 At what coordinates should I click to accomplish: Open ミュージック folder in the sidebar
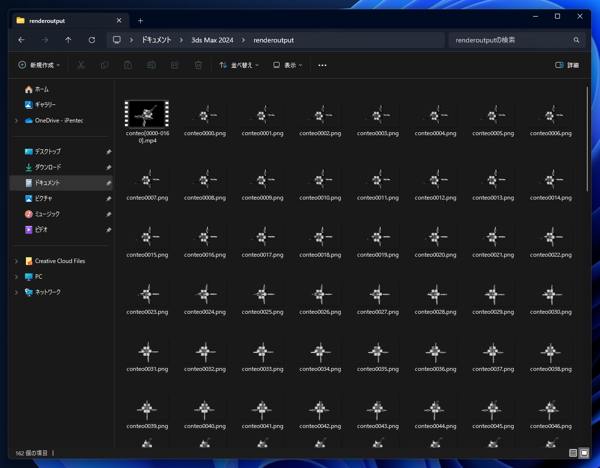(x=47, y=214)
